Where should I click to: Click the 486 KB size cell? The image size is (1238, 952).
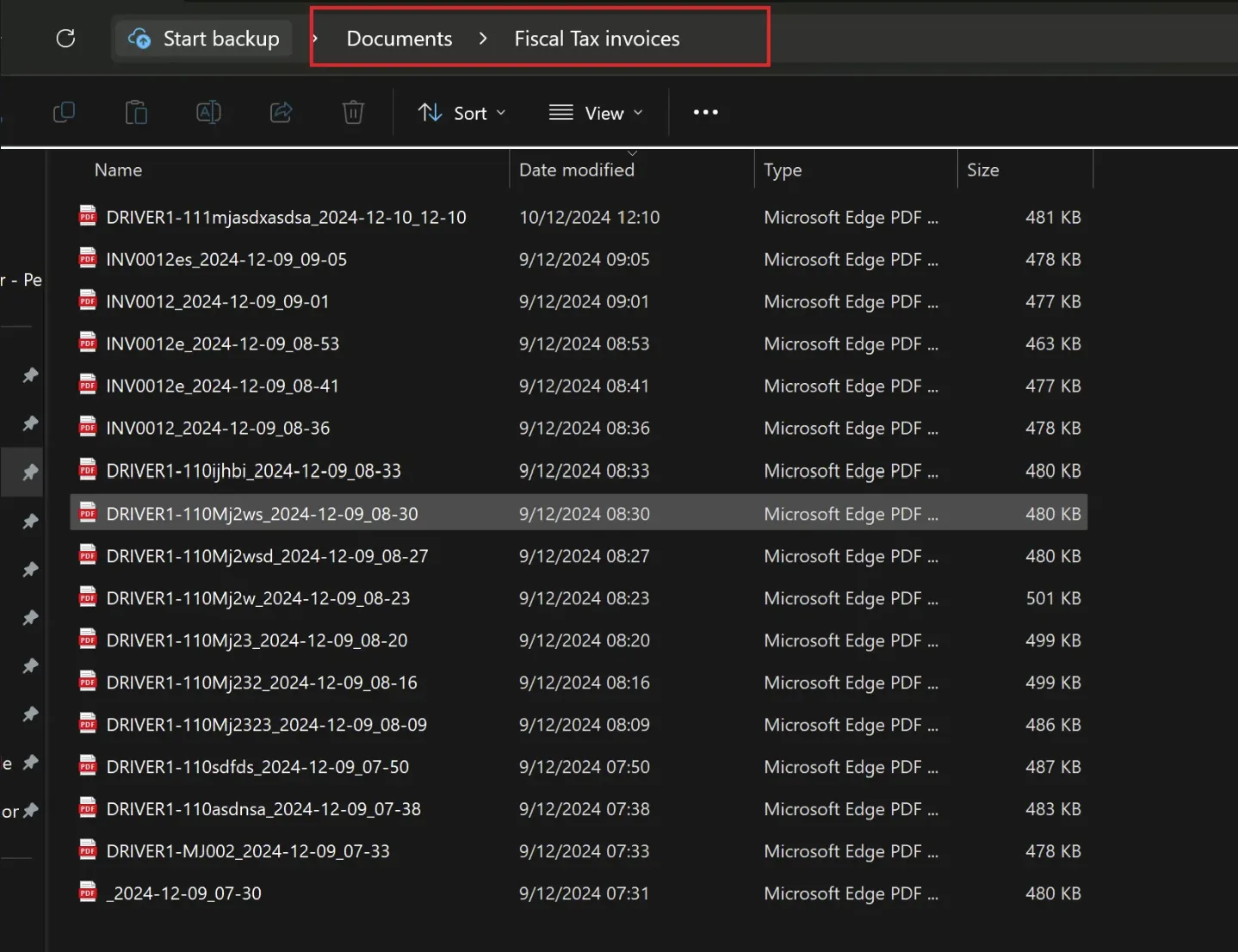(1053, 725)
